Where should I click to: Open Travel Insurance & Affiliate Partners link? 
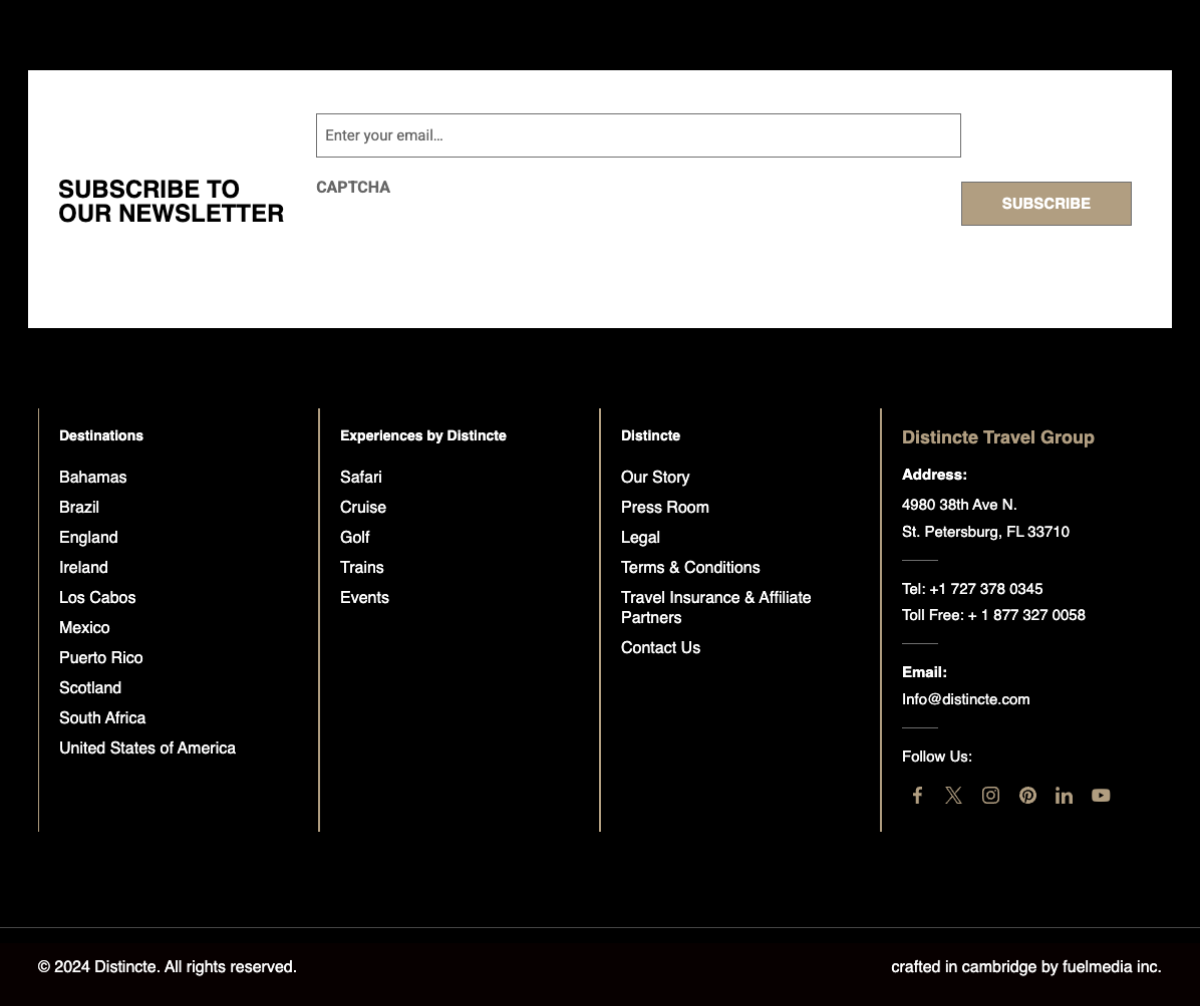click(x=716, y=607)
